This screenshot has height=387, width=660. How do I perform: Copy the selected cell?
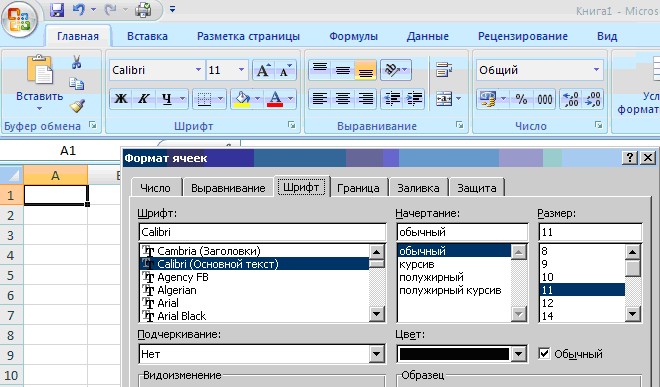pyautogui.click(x=76, y=83)
